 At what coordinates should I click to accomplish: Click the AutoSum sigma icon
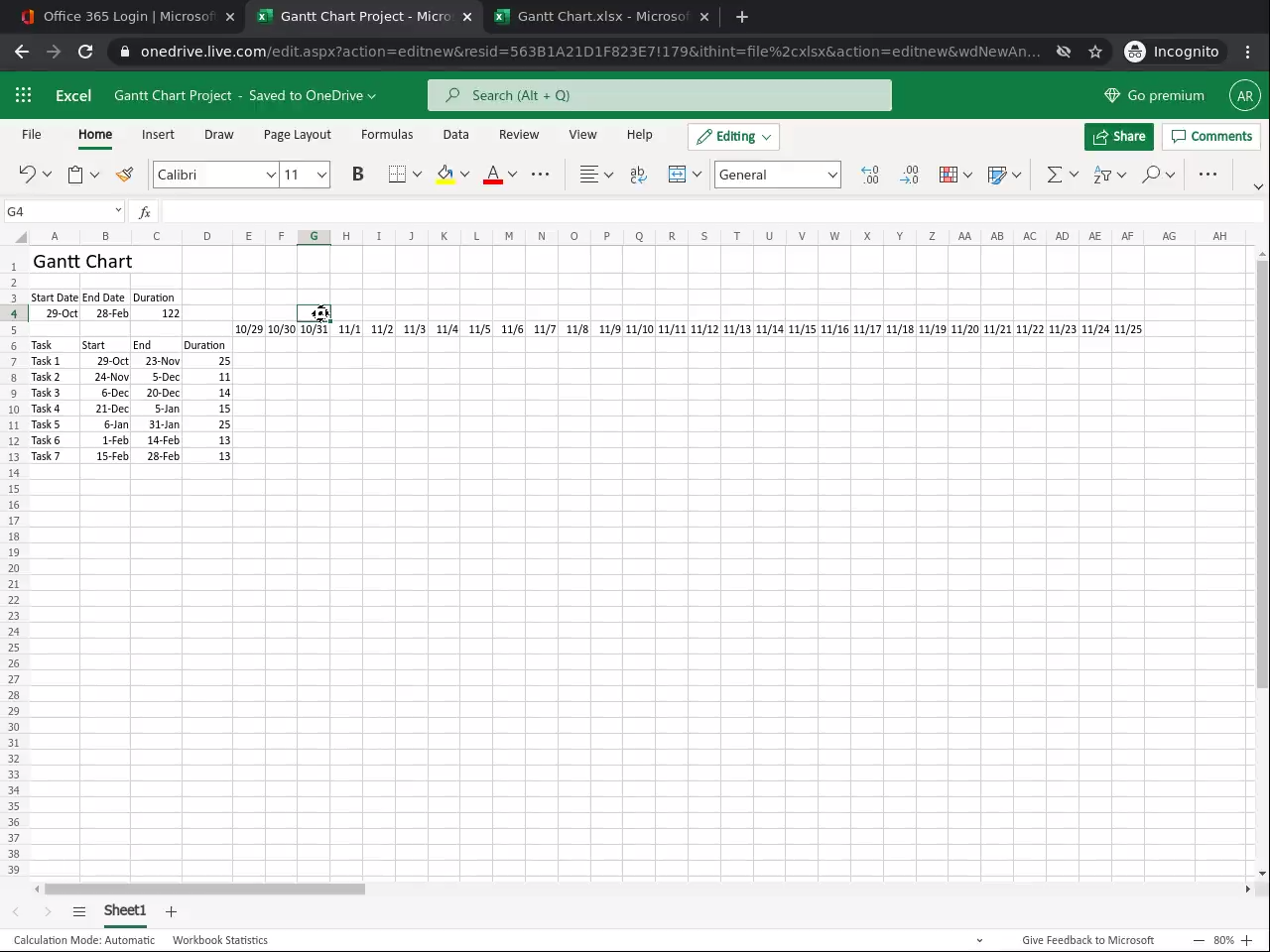tap(1055, 175)
